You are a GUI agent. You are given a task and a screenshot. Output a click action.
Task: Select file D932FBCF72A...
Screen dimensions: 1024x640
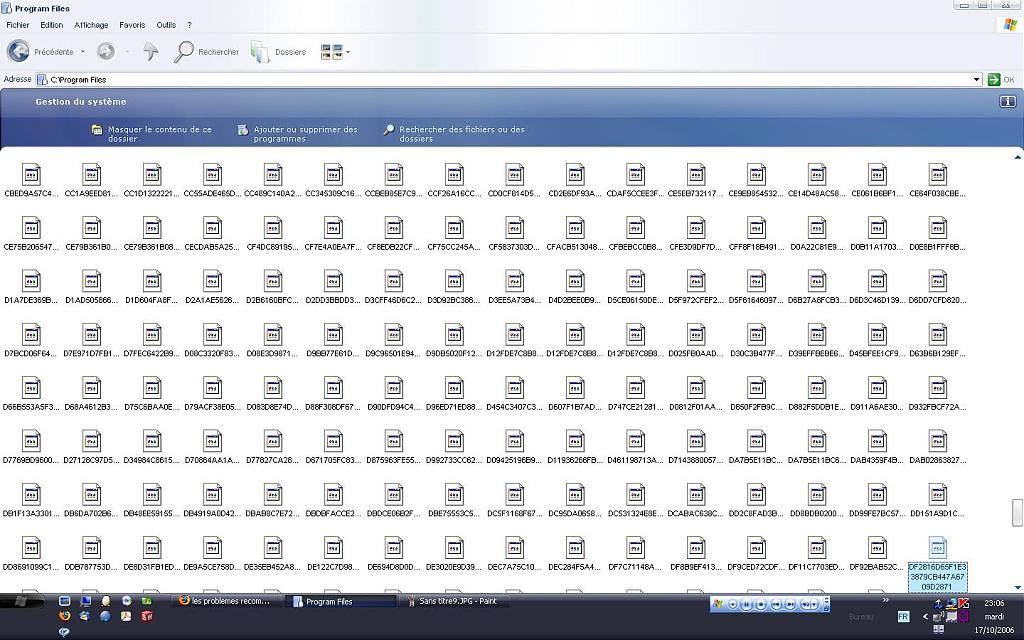pyautogui.click(x=937, y=394)
